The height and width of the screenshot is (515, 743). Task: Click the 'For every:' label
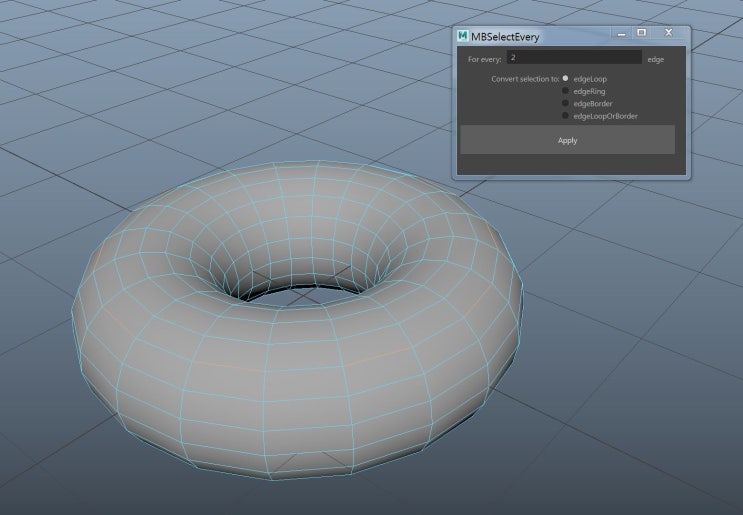click(484, 59)
